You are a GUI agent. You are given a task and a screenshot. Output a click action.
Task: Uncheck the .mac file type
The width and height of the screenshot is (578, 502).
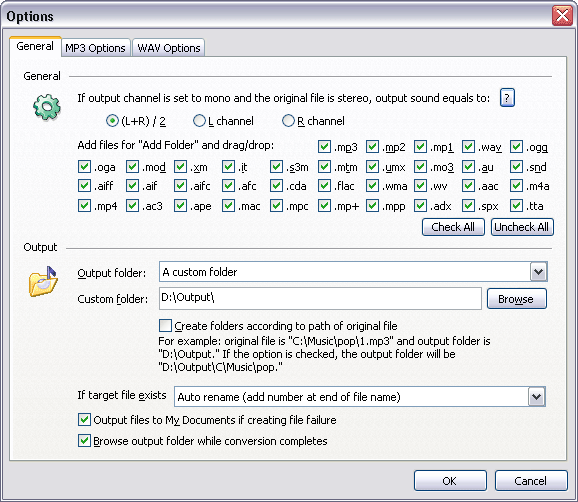[x=228, y=205]
